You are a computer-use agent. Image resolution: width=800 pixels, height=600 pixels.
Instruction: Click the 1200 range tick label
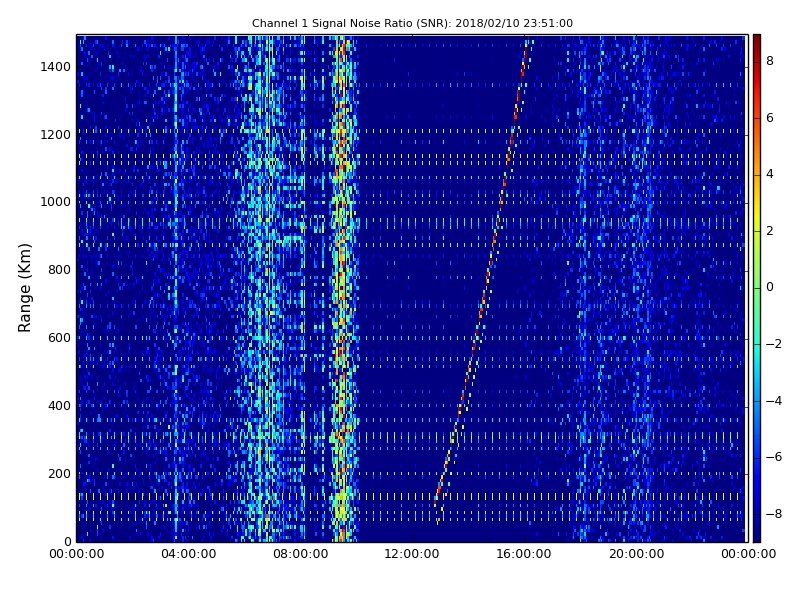pos(56,135)
